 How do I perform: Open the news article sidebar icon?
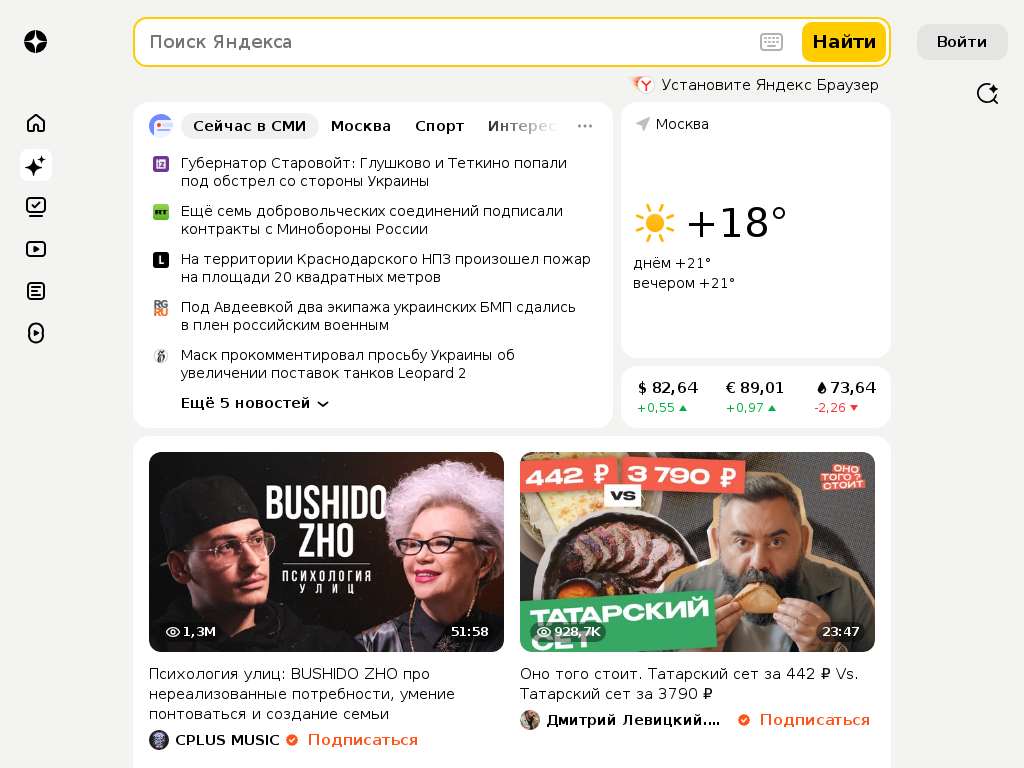pyautogui.click(x=36, y=291)
